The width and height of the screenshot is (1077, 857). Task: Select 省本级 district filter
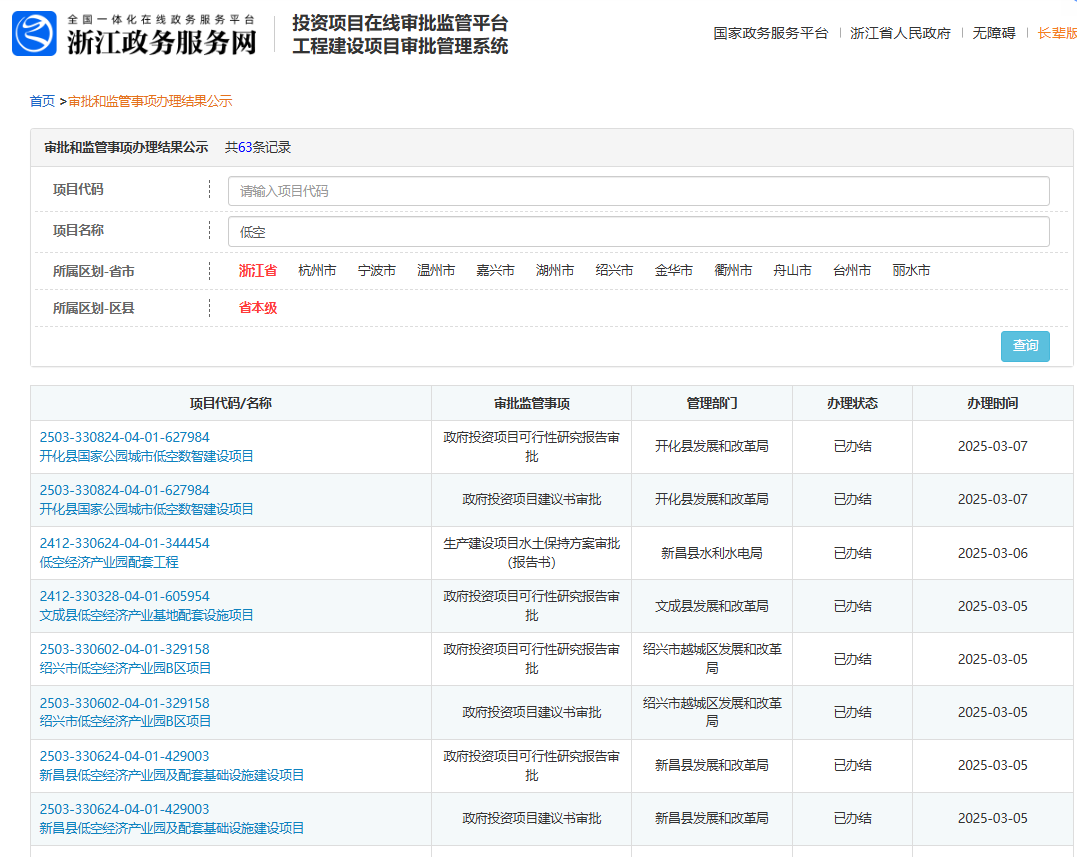257,308
